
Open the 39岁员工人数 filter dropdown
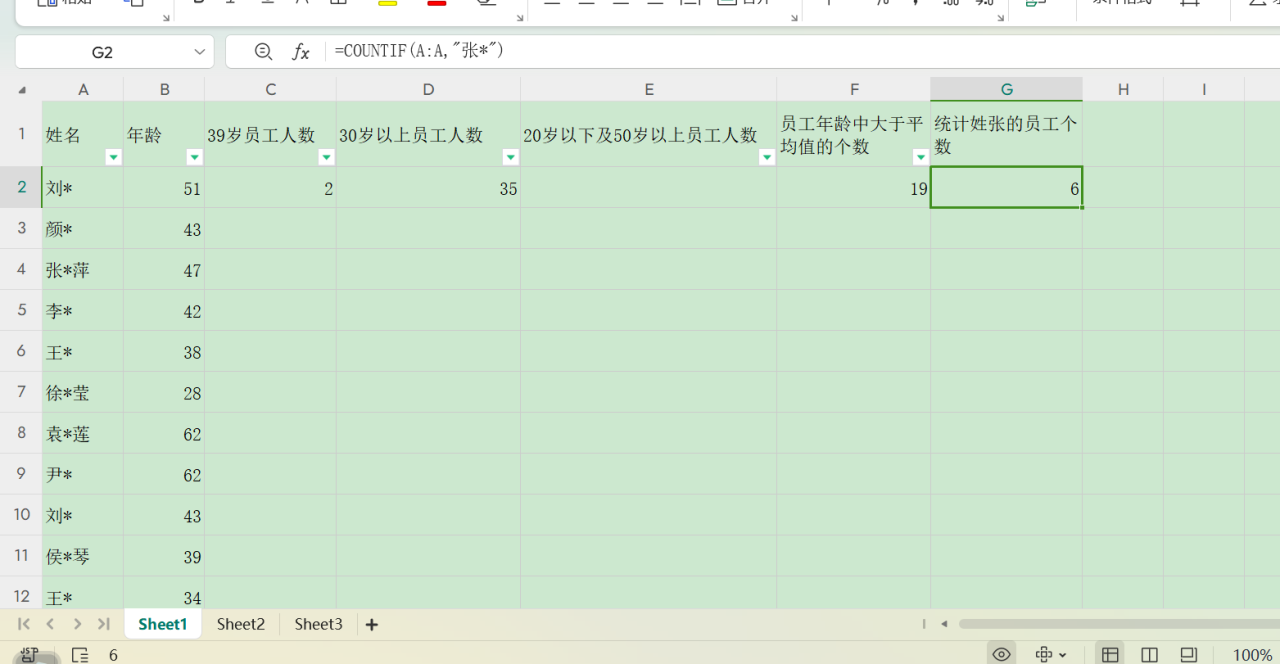click(x=326, y=157)
